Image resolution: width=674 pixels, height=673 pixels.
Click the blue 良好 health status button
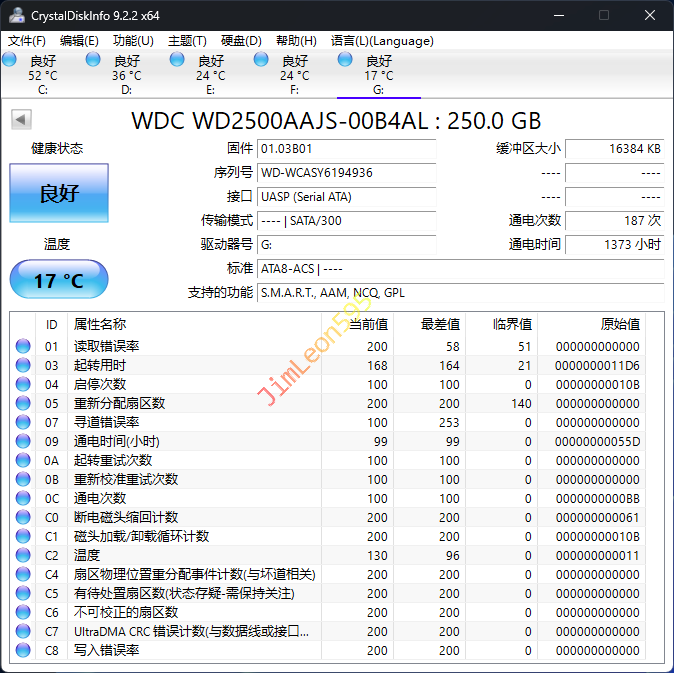[x=58, y=193]
